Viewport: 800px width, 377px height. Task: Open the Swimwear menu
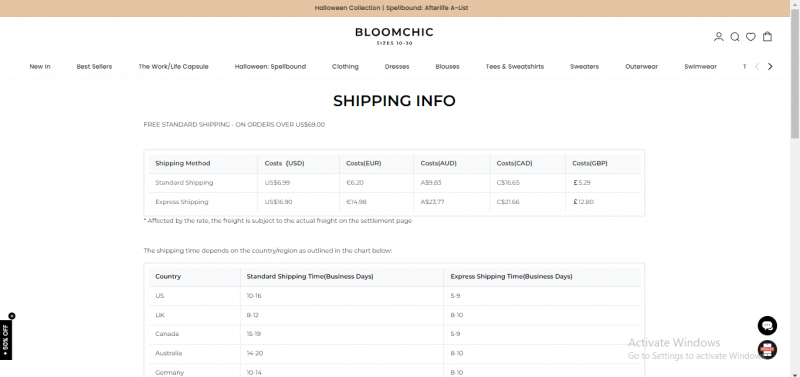pos(701,66)
